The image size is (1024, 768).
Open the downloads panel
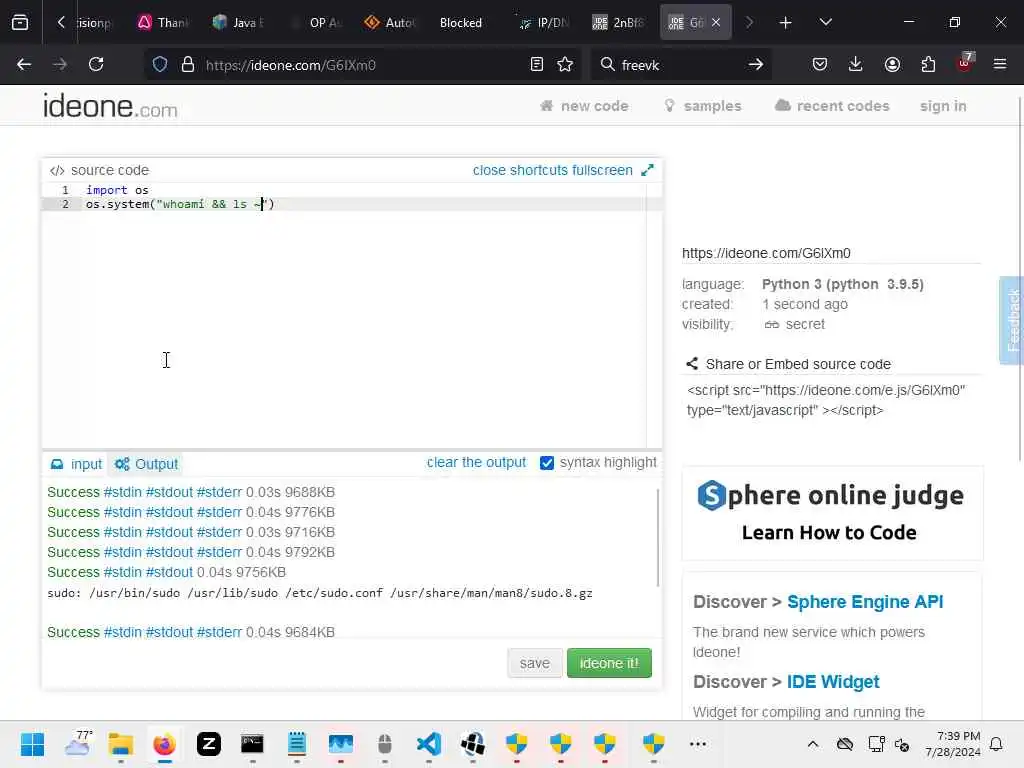856,64
